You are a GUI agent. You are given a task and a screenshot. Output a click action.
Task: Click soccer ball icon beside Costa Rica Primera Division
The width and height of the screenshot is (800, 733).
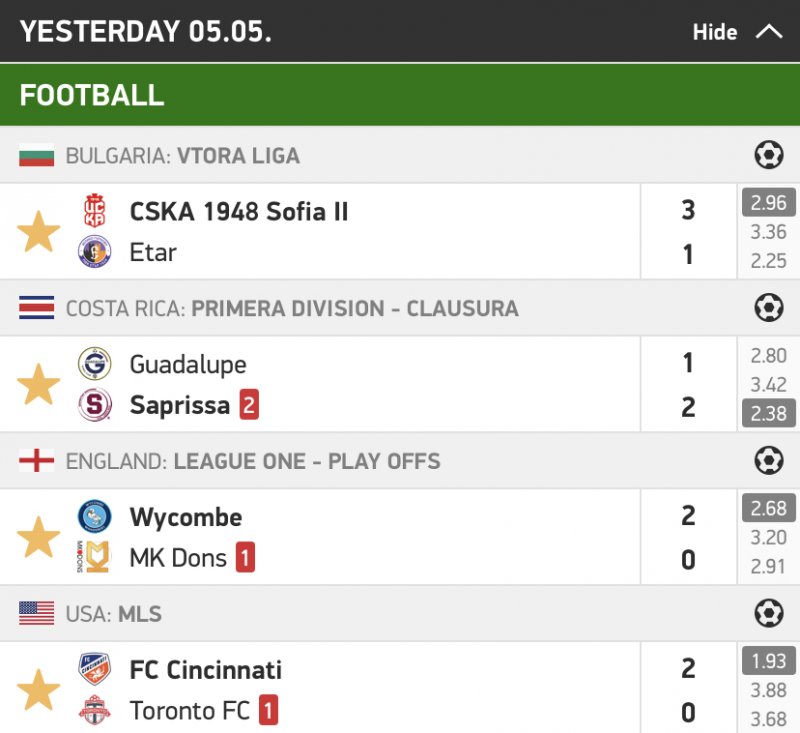768,308
